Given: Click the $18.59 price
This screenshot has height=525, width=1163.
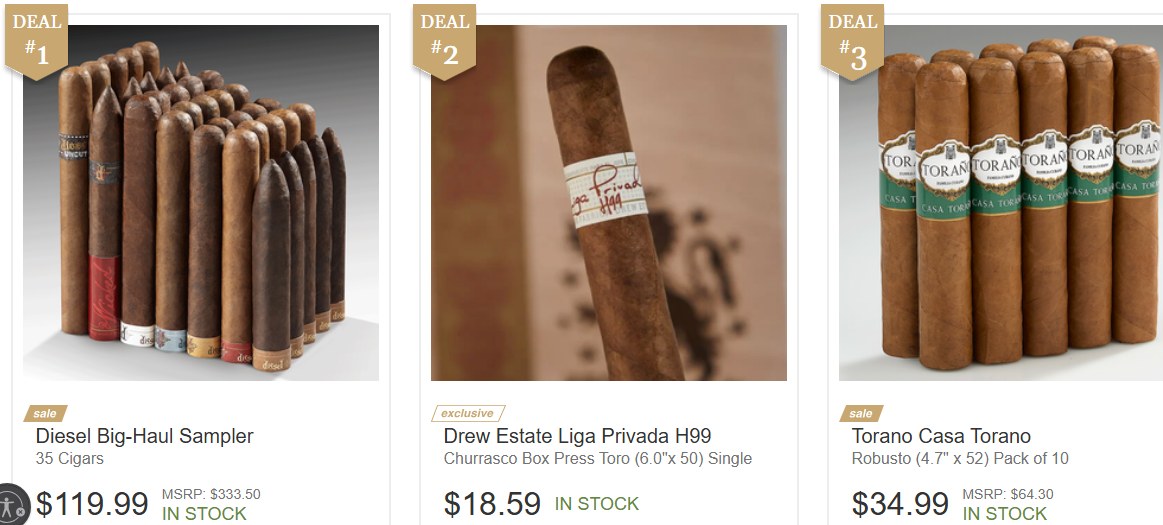Looking at the screenshot, I should (x=492, y=504).
